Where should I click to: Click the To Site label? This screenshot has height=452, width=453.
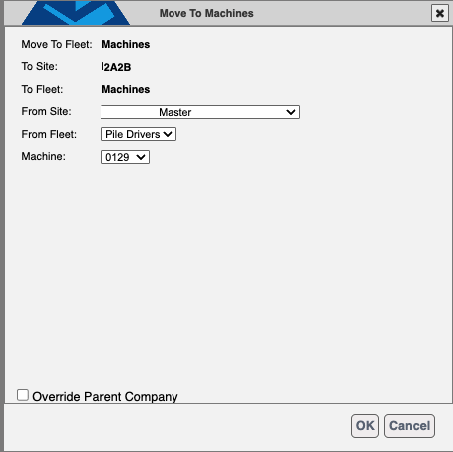[39, 66]
